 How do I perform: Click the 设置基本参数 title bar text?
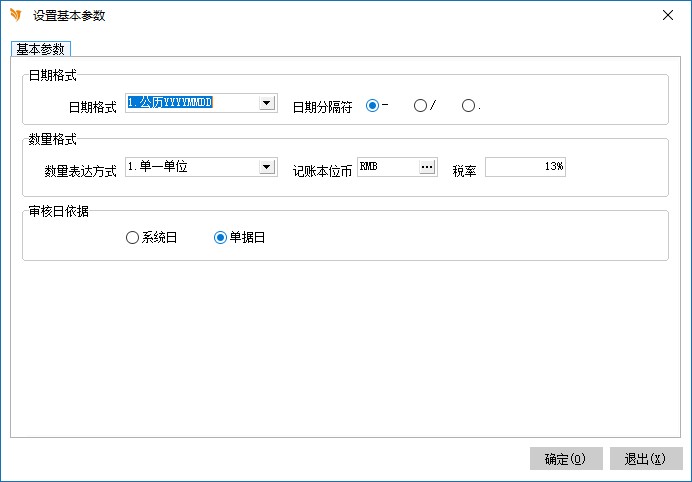pyautogui.click(x=69, y=16)
